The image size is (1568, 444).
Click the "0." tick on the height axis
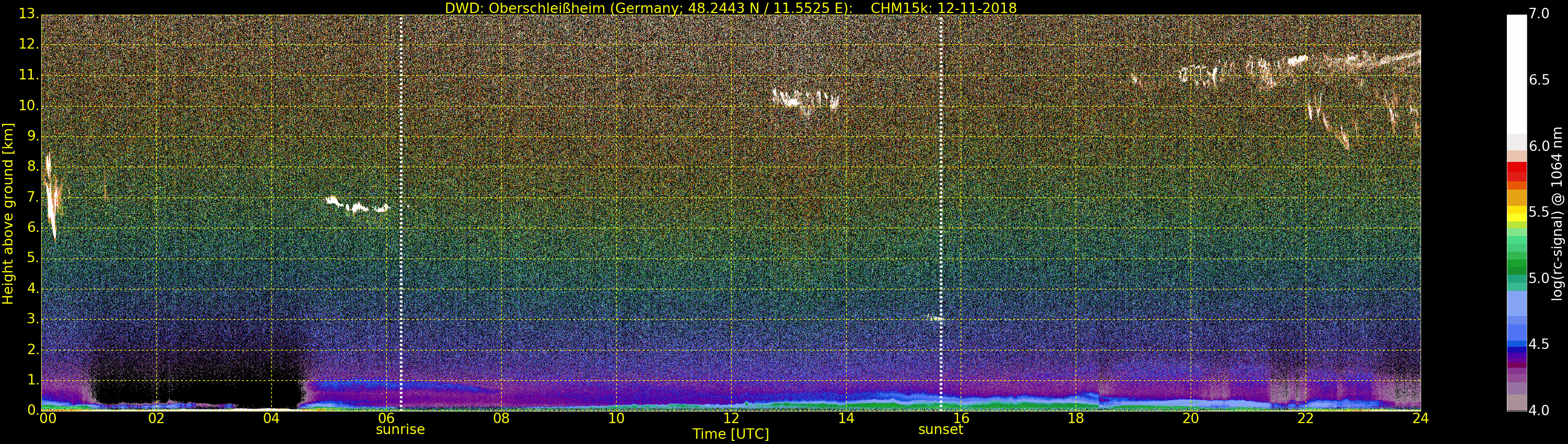pyautogui.click(x=33, y=410)
